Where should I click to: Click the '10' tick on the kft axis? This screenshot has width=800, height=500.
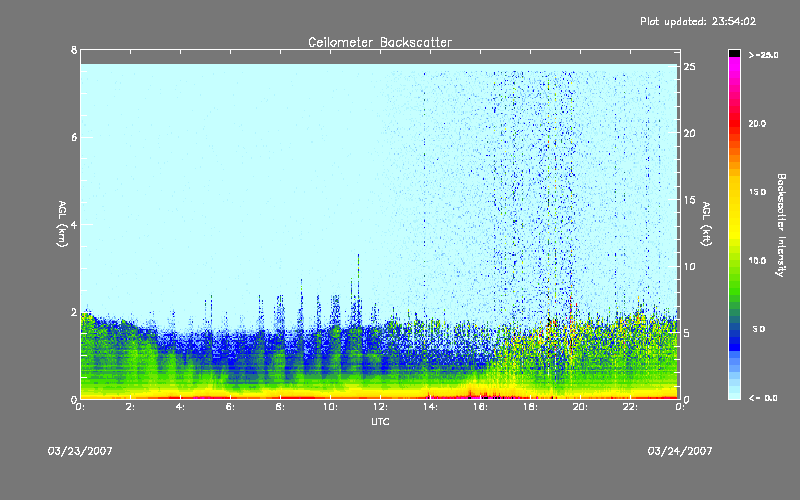(x=690, y=266)
